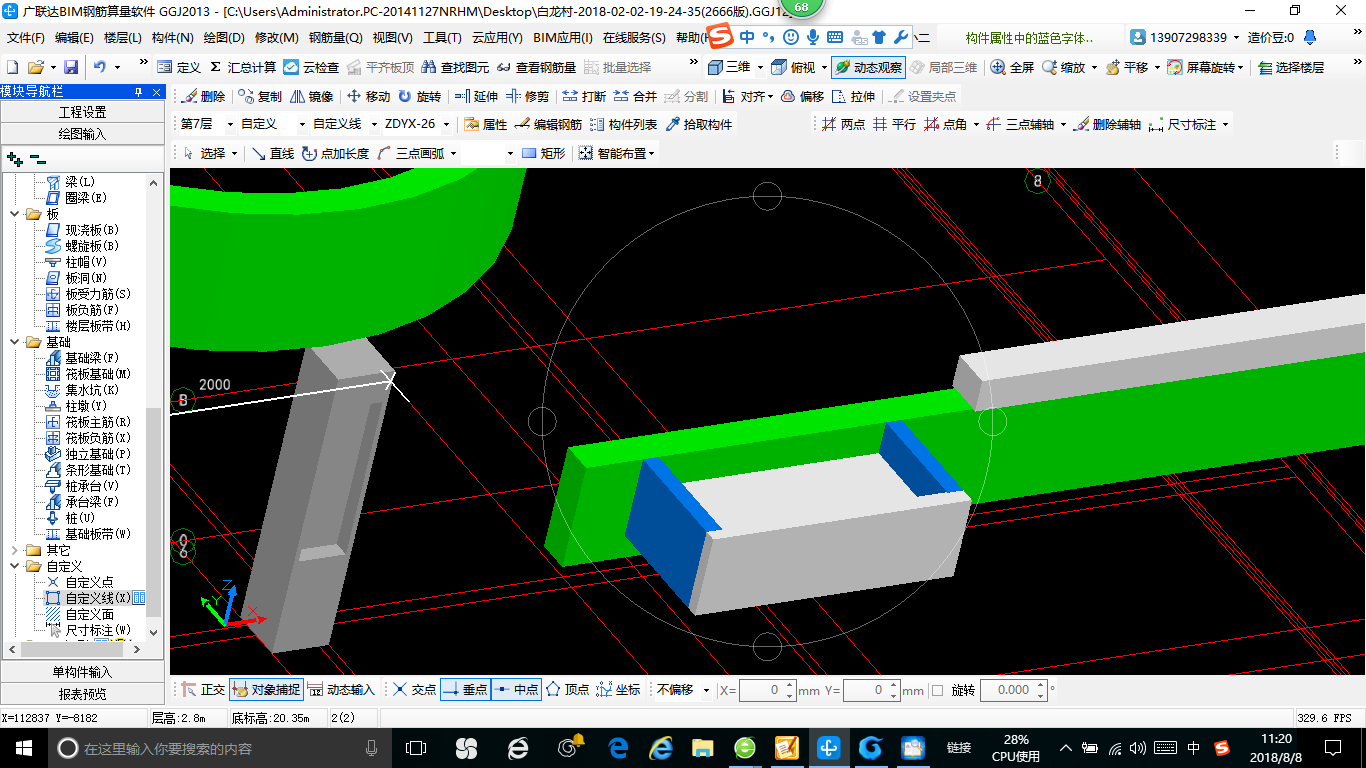The height and width of the screenshot is (768, 1366).
Task: Click 两点 two-point auxiliary axis
Action: (x=843, y=125)
